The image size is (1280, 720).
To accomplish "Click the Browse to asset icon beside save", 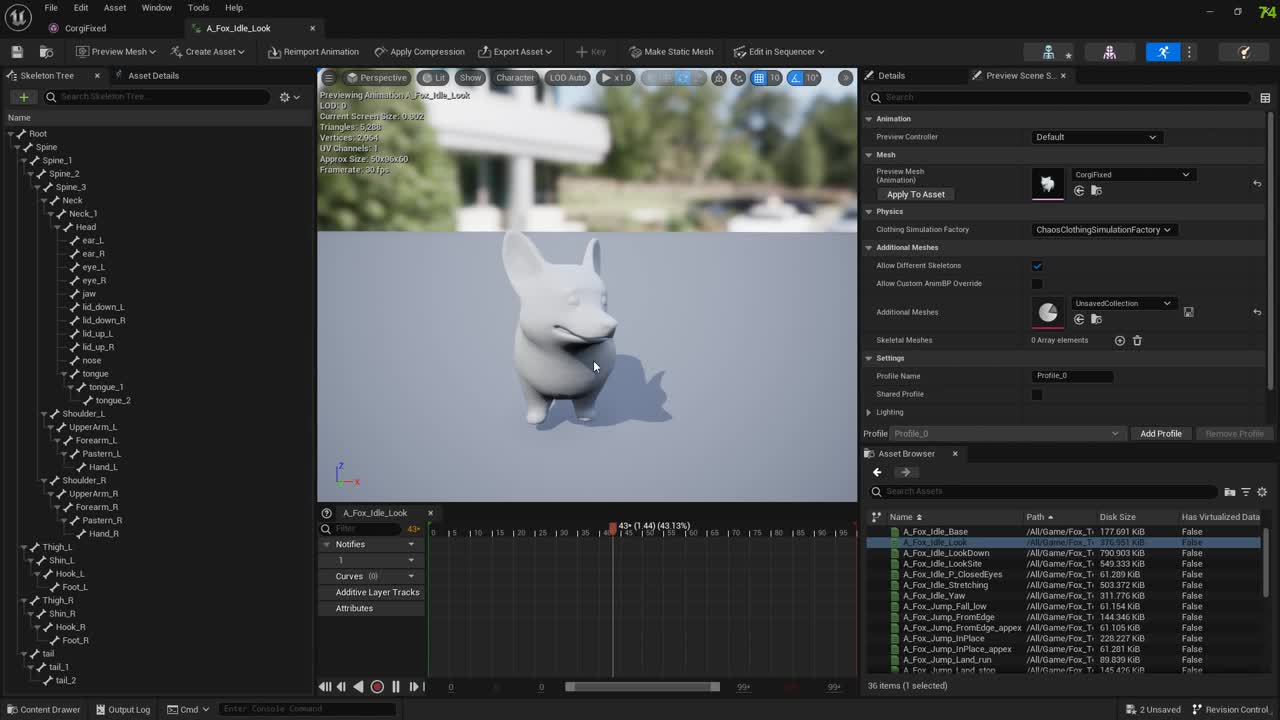I will pyautogui.click(x=46, y=51).
